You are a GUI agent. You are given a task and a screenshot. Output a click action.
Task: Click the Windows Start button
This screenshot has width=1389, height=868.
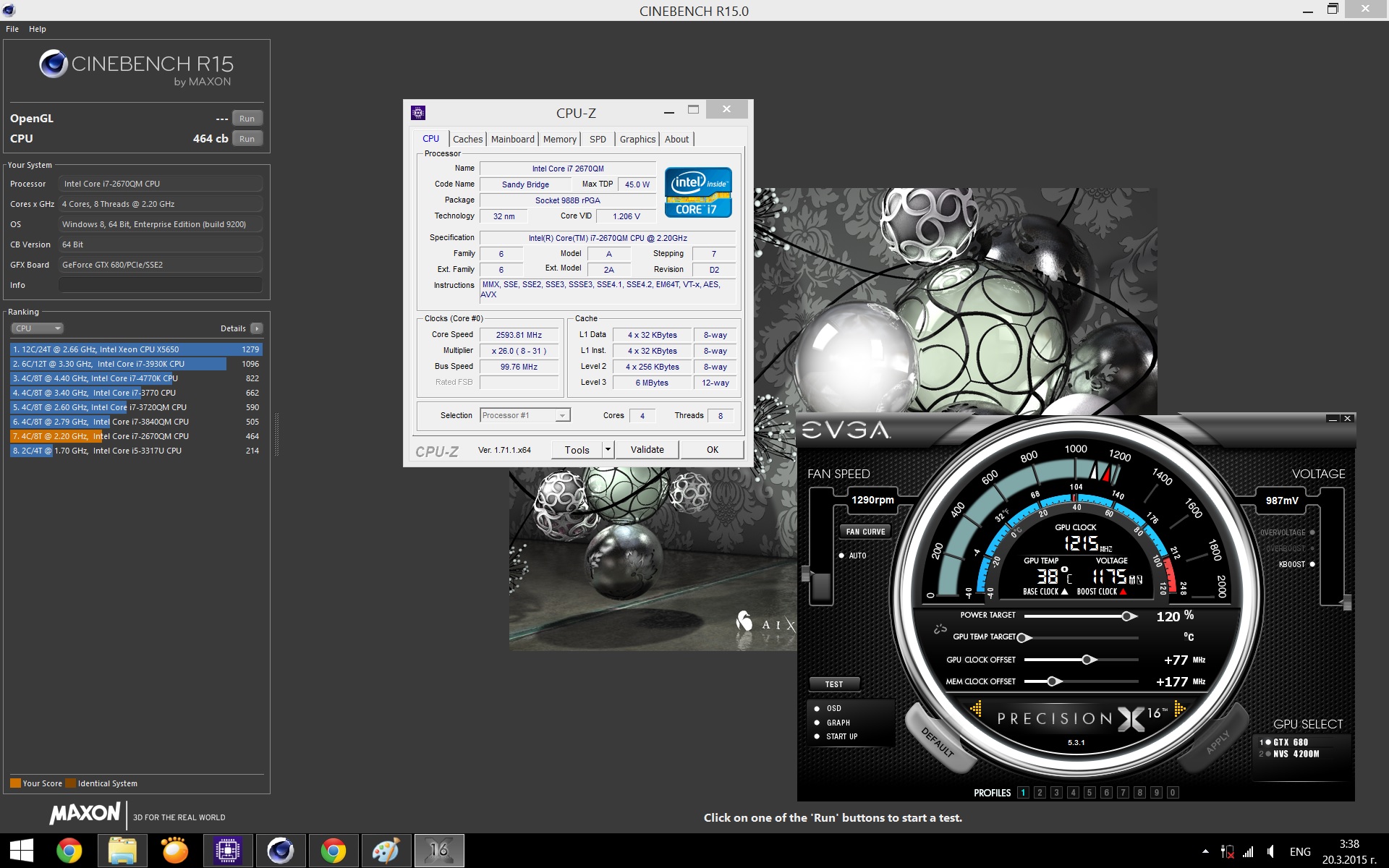(x=21, y=851)
